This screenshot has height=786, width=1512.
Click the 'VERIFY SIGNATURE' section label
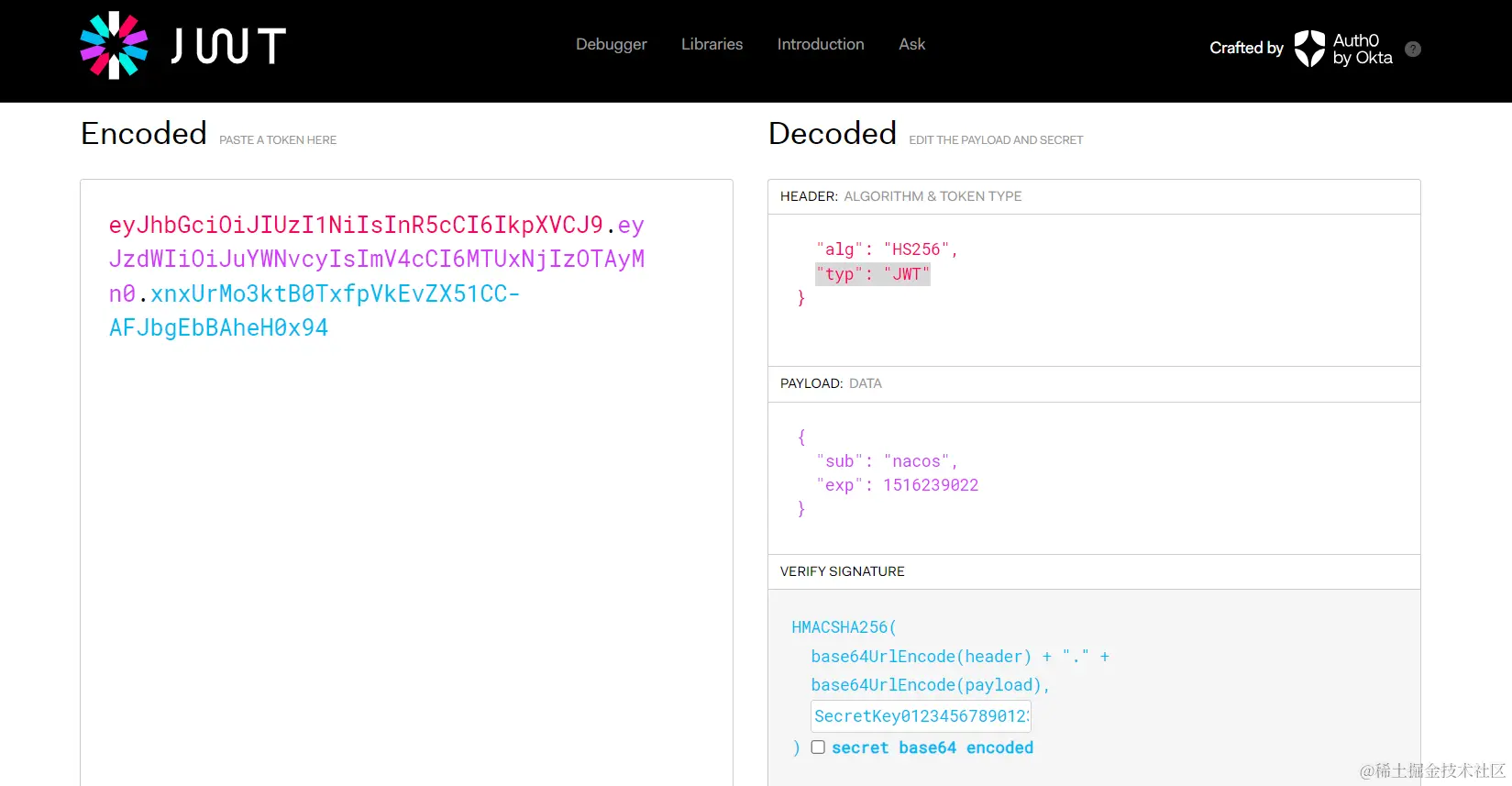(x=843, y=571)
